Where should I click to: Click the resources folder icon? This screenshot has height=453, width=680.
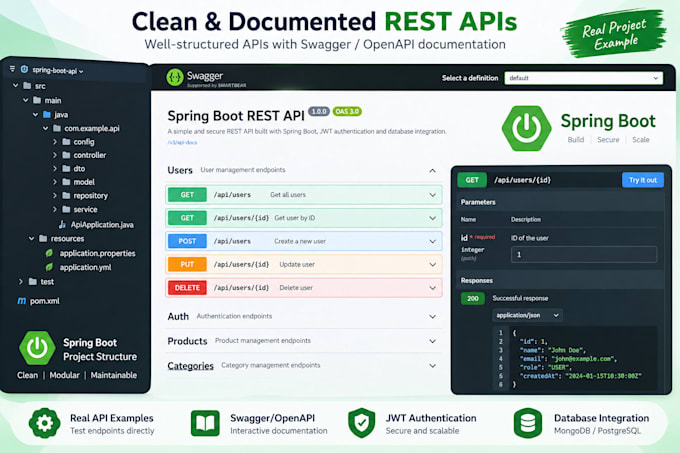point(43,238)
